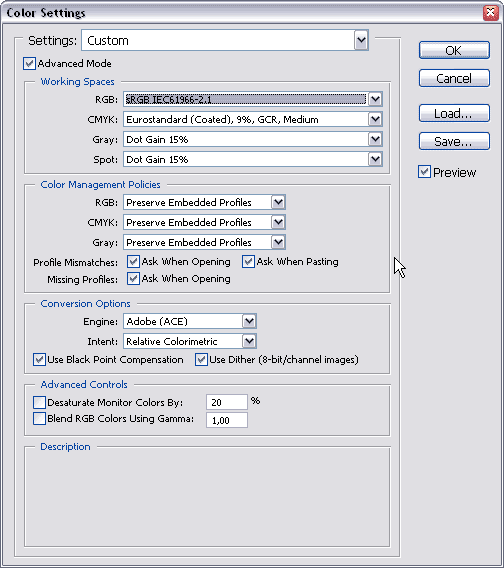
Task: Open the conversion Engine dropdown
Action: 190,321
